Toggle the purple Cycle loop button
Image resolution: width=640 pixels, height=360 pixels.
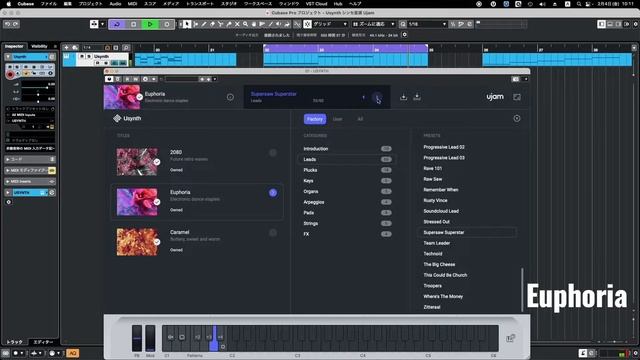(117, 24)
